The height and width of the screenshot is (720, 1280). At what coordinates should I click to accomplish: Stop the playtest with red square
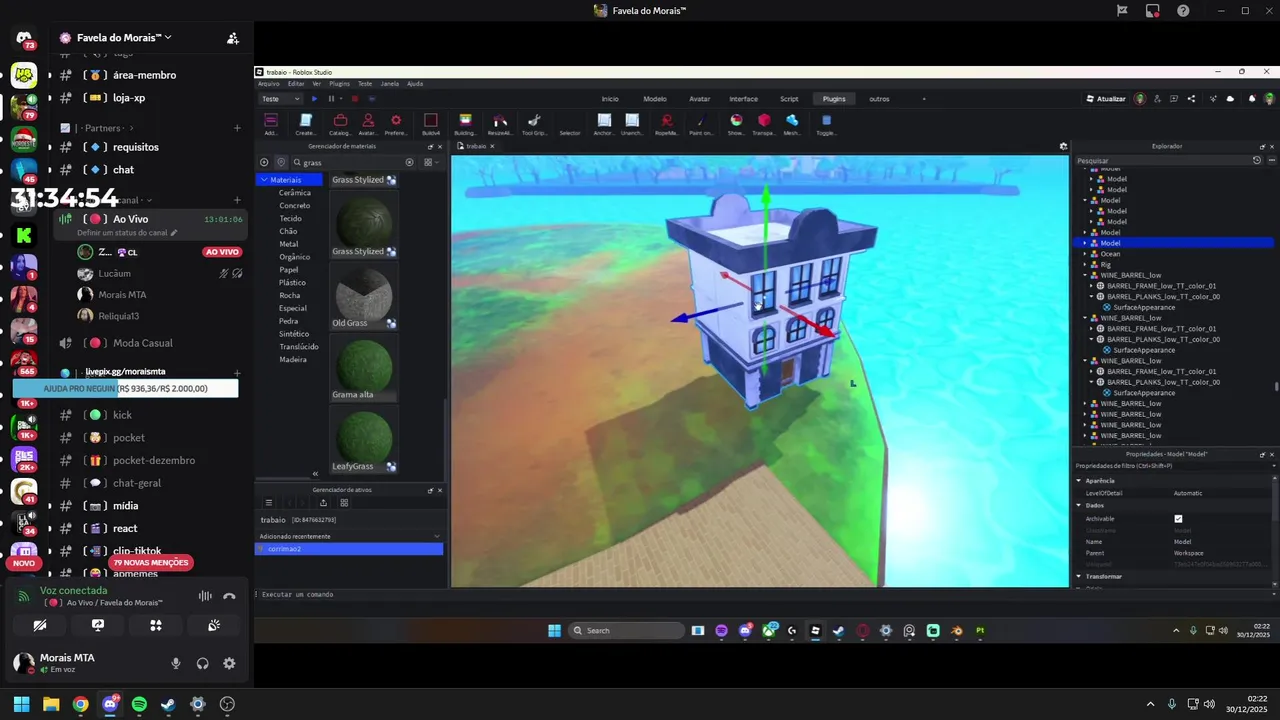[354, 99]
